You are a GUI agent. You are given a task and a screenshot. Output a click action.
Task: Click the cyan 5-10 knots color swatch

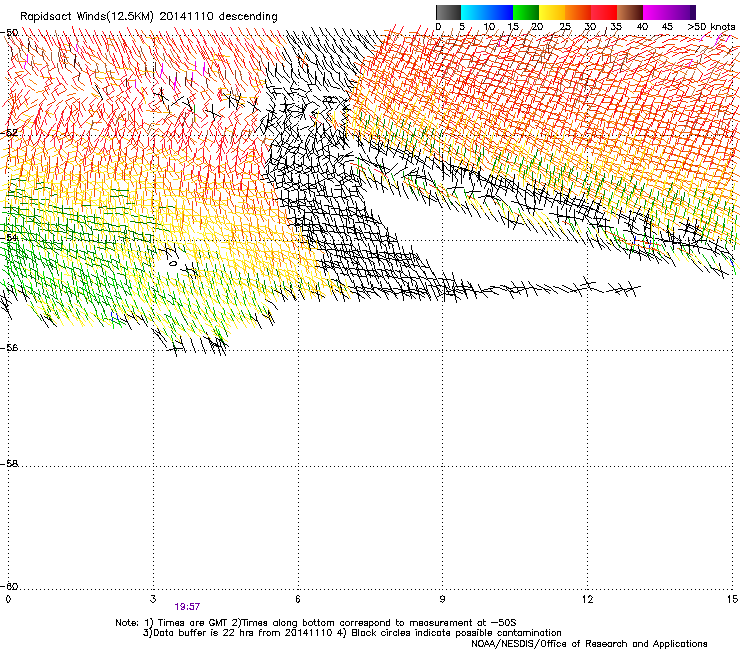tap(474, 12)
